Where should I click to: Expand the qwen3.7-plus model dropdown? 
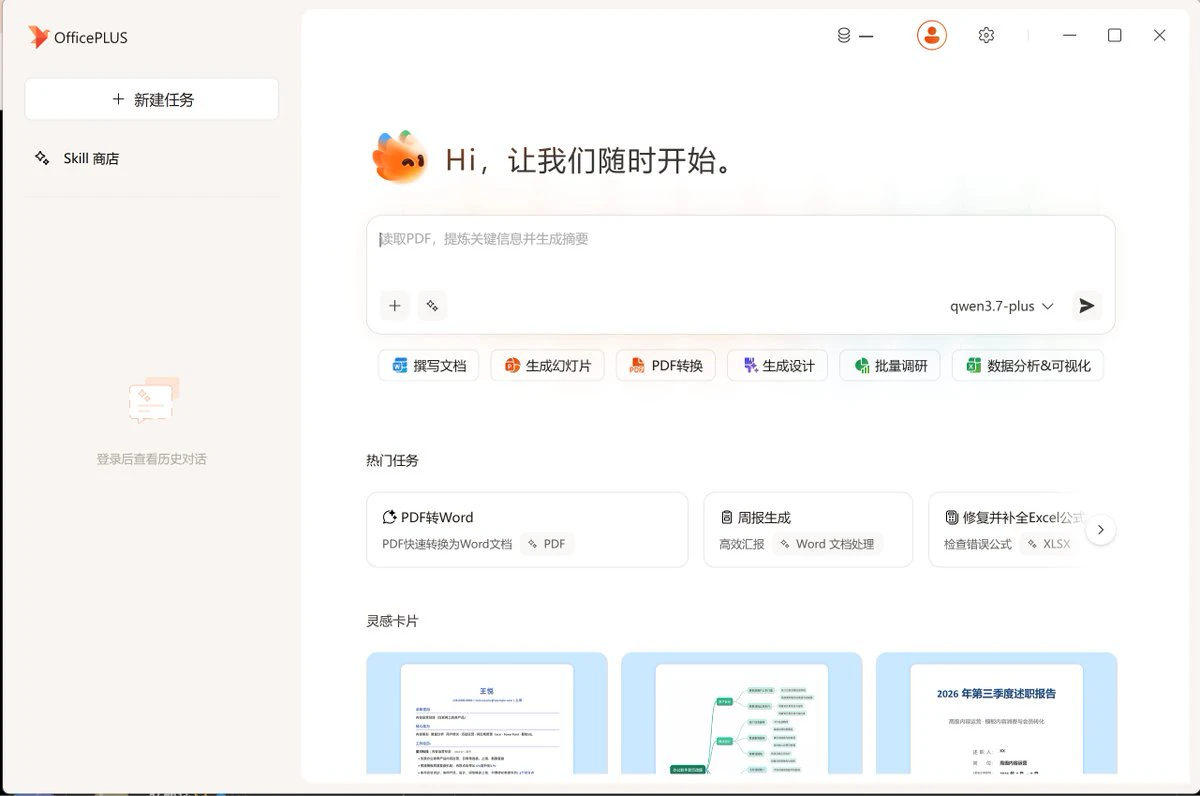[1002, 306]
